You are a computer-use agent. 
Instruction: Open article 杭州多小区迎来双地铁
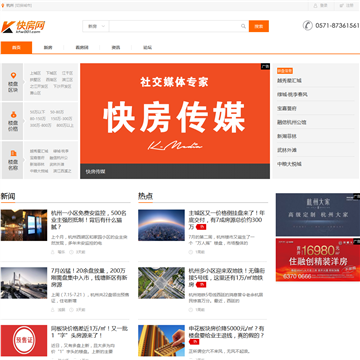click(227, 277)
